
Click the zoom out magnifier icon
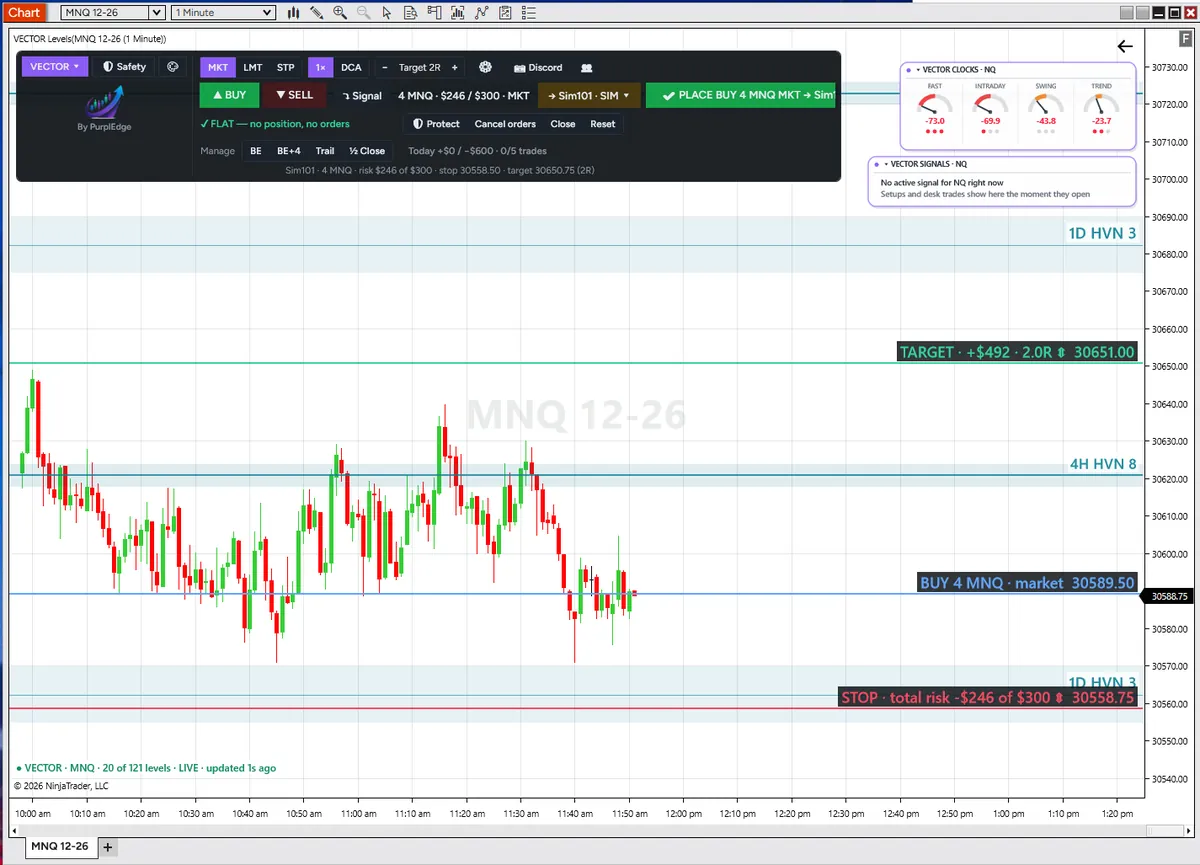pyautogui.click(x=364, y=13)
